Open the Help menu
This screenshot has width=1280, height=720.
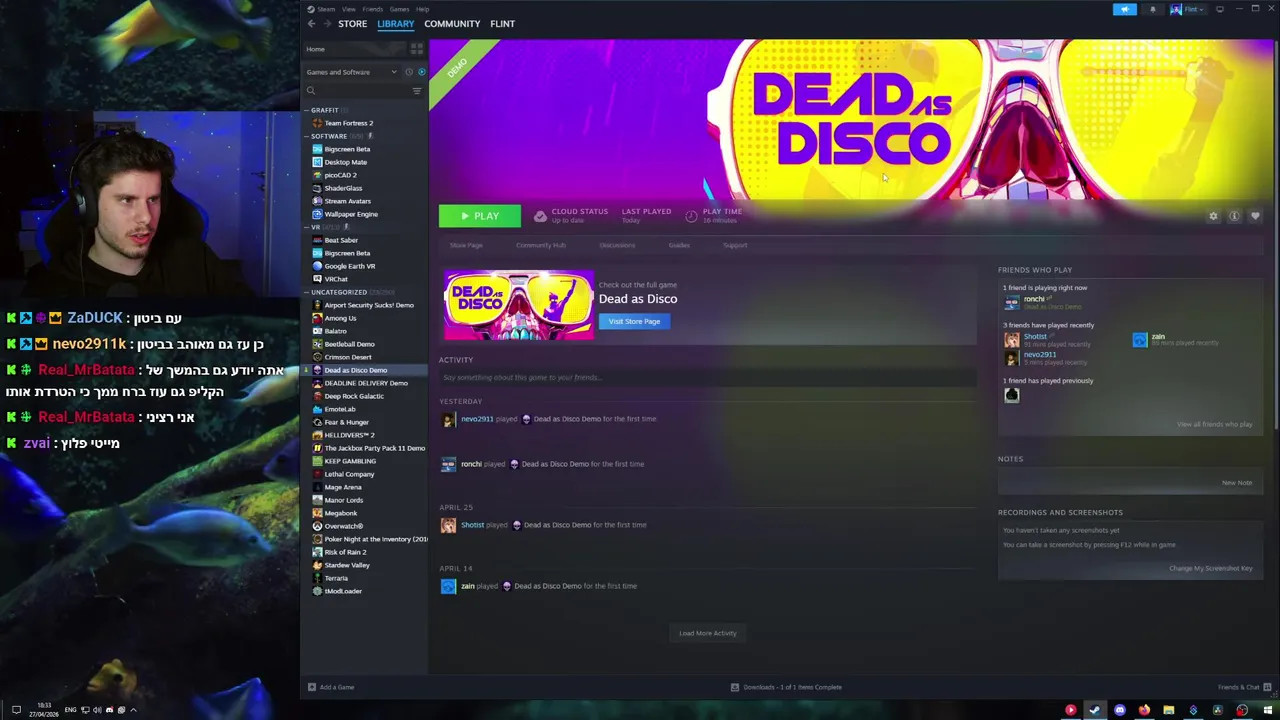tap(423, 9)
